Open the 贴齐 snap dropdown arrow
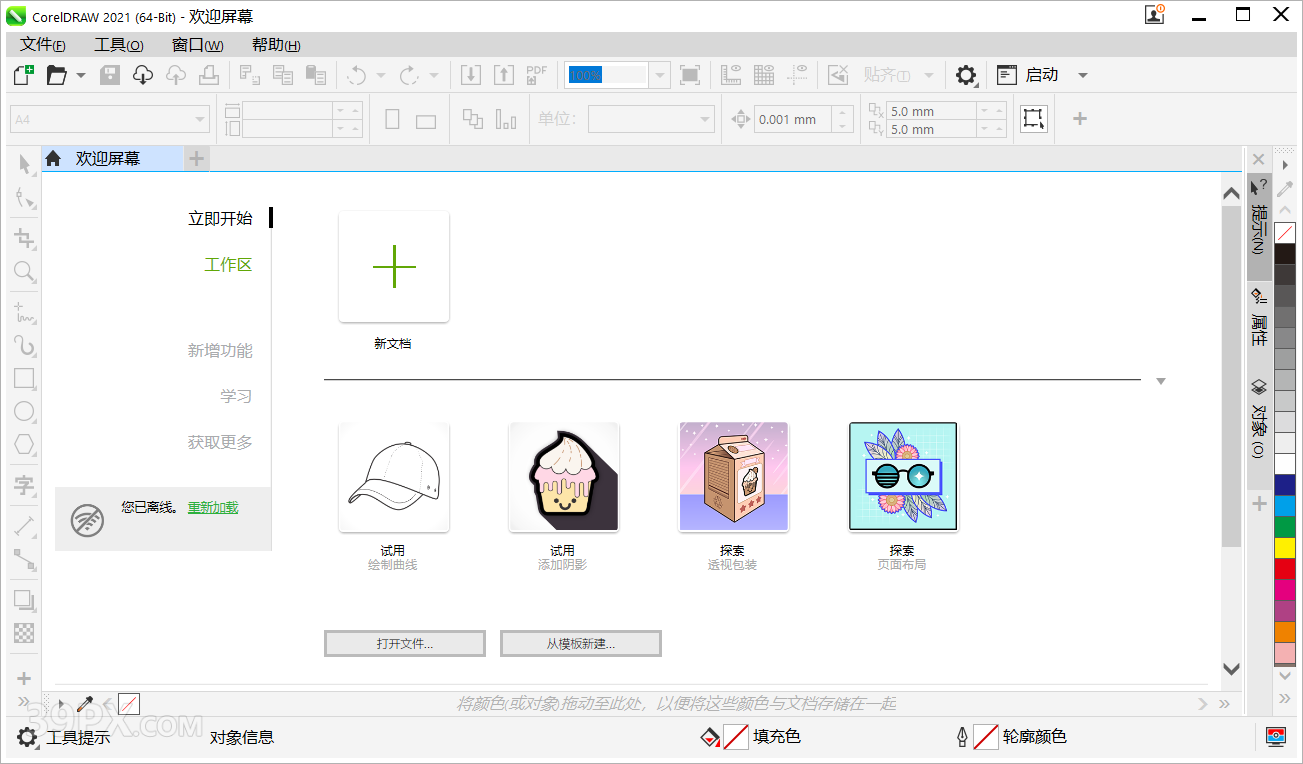The image size is (1303, 764). (929, 75)
